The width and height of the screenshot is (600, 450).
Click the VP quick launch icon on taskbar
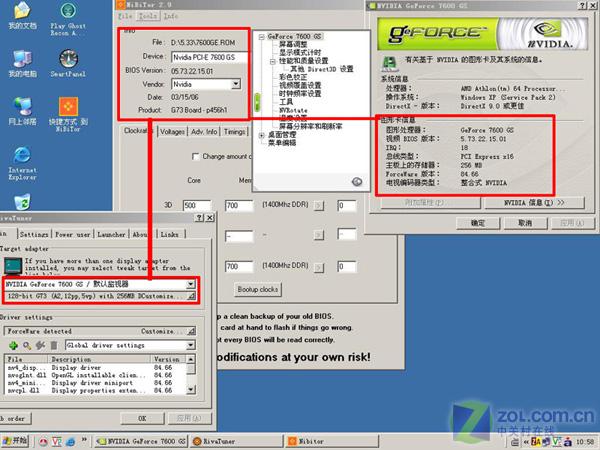point(57,442)
